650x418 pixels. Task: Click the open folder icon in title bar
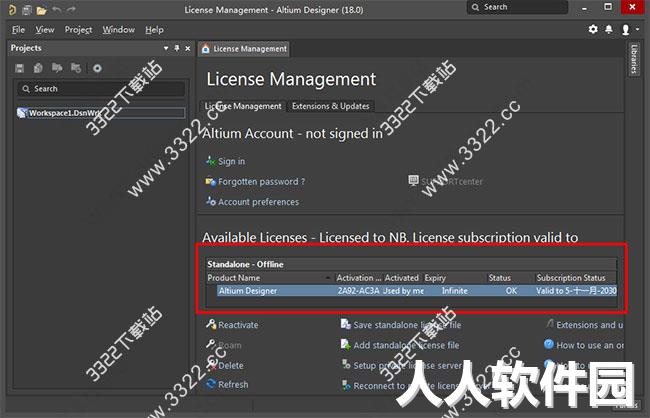click(x=41, y=10)
